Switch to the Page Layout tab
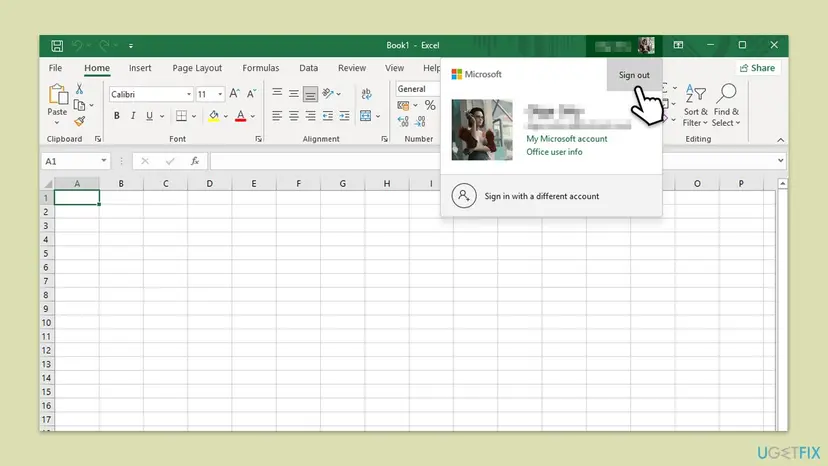This screenshot has width=828, height=466. (x=197, y=68)
